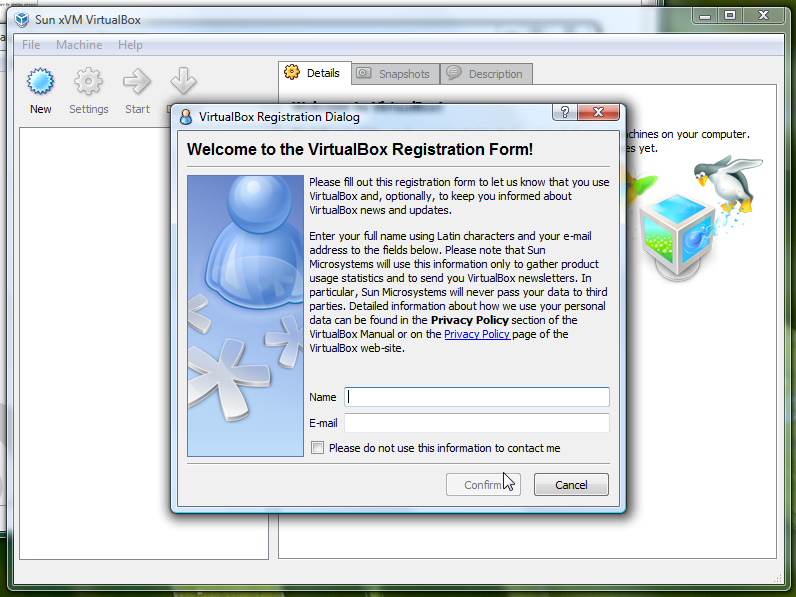Open the Help menu
796x597 pixels.
[x=130, y=45]
